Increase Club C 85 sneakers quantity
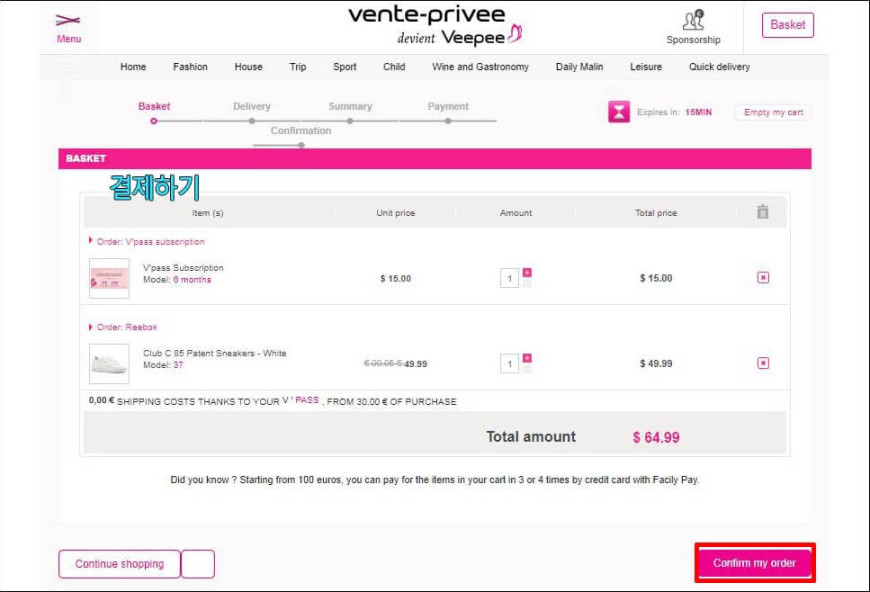This screenshot has width=870, height=592. point(527,358)
